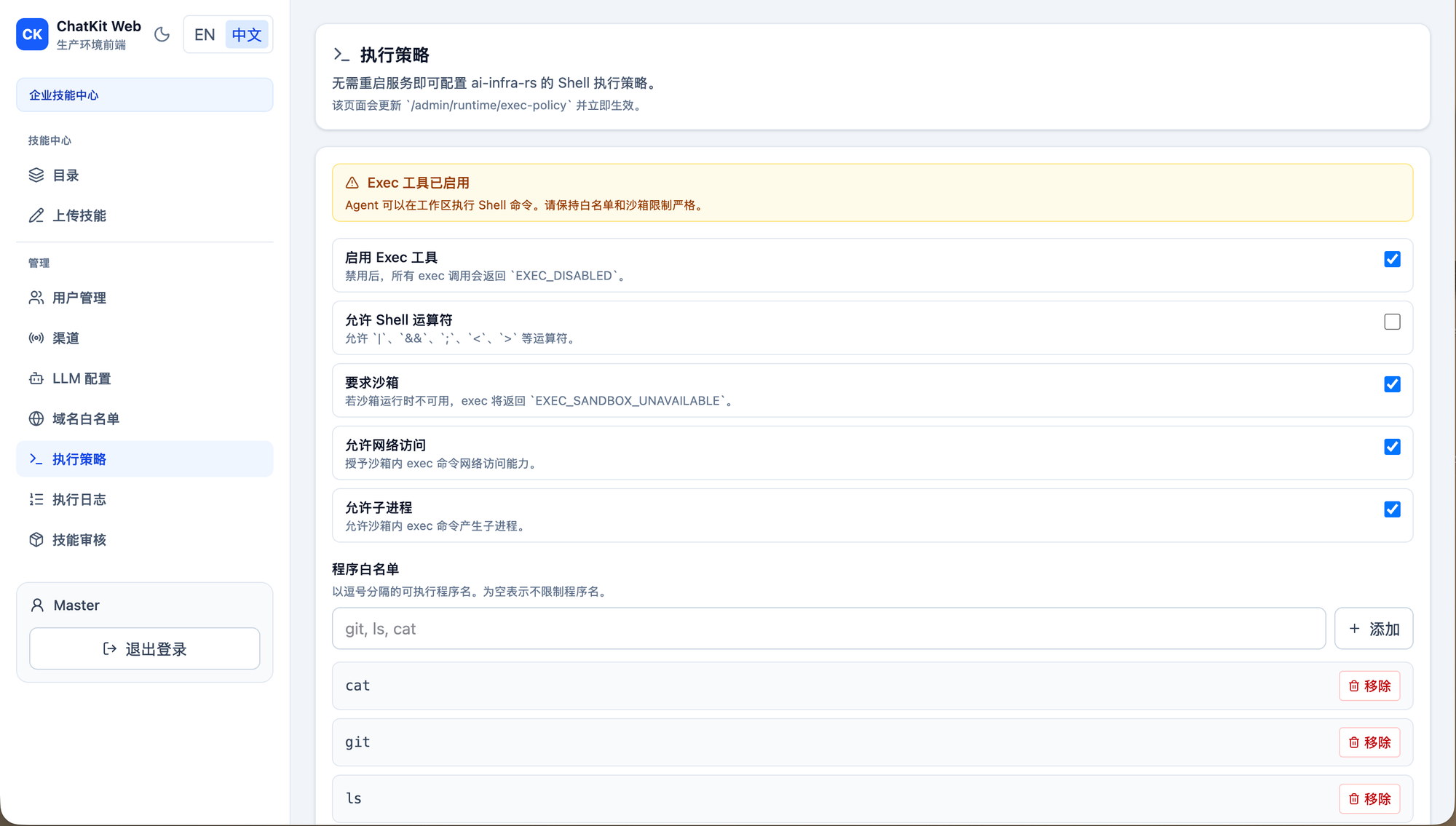
Task: Toggle the 允许子进程 checkbox
Action: point(1392,509)
